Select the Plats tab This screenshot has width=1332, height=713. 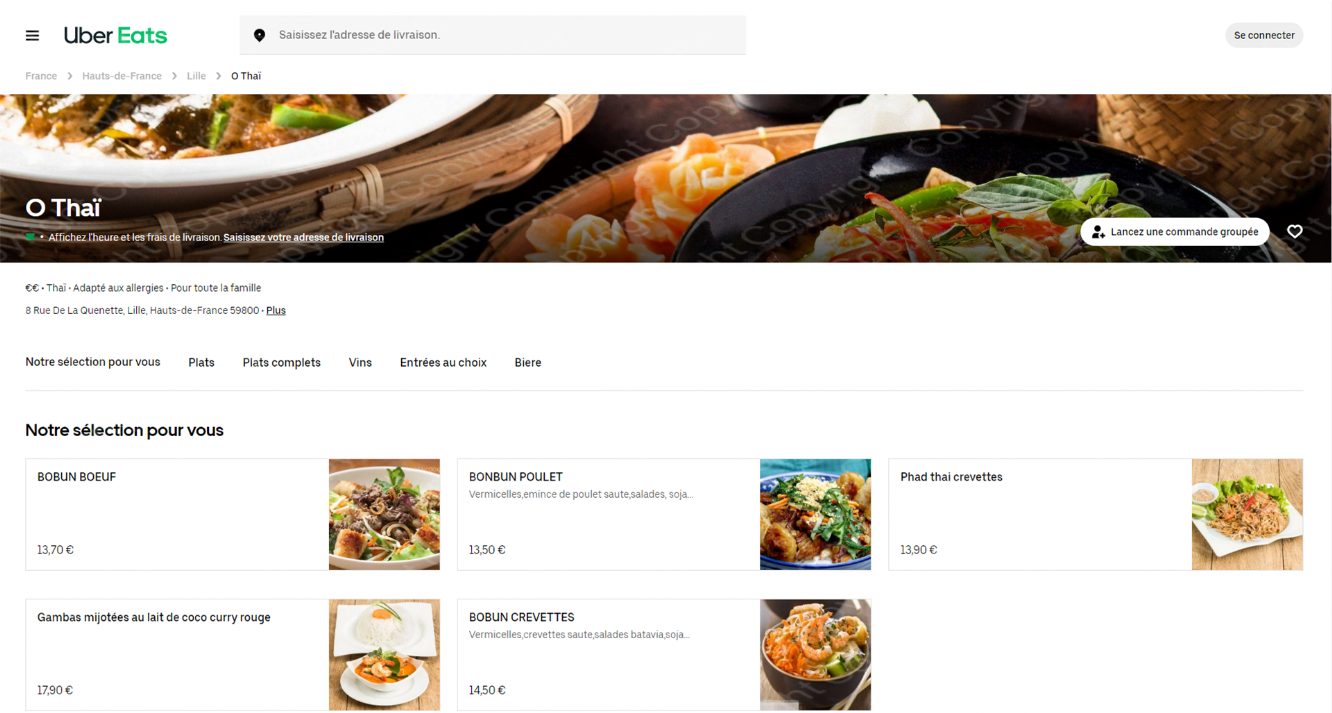point(201,363)
